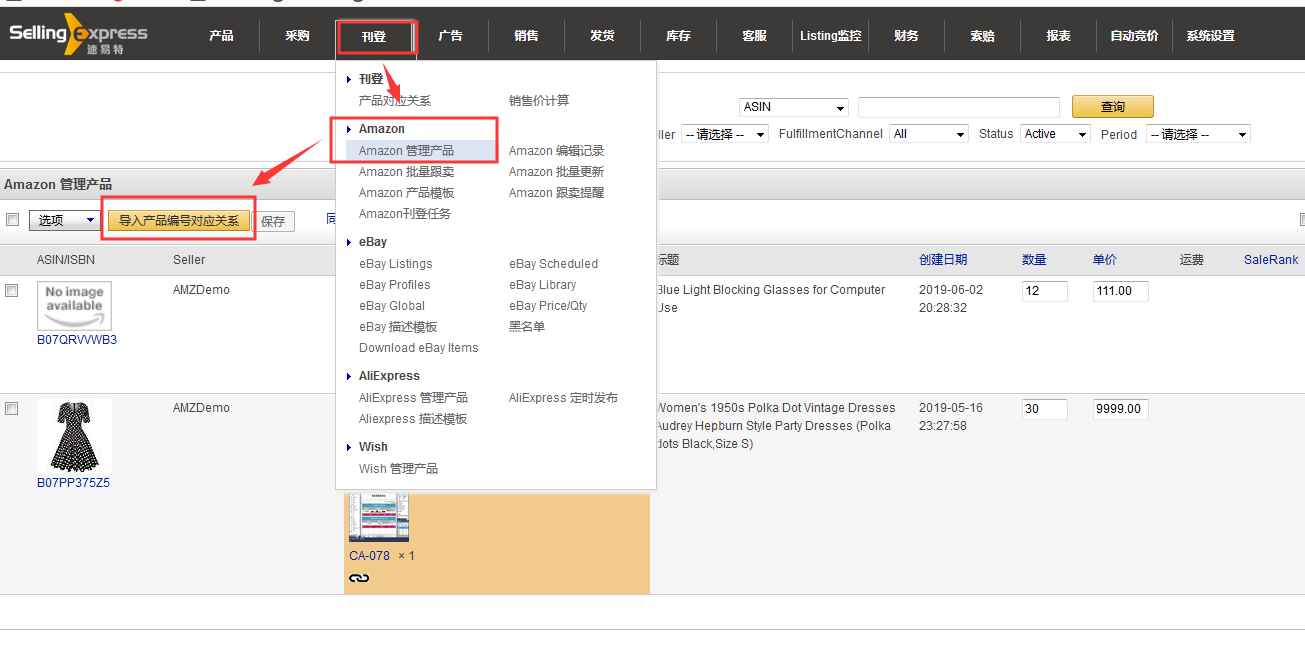This screenshot has height=656, width=1305.
Task: Select the 'Aliexpress 描述模板' menu entry
Action: point(413,419)
